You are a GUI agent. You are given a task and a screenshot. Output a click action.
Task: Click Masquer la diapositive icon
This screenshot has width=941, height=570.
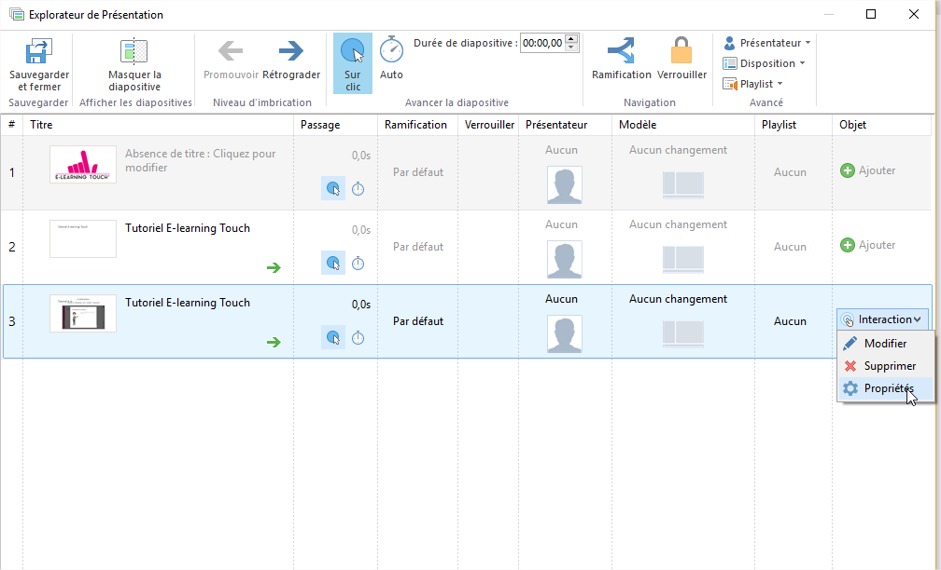coord(134,52)
